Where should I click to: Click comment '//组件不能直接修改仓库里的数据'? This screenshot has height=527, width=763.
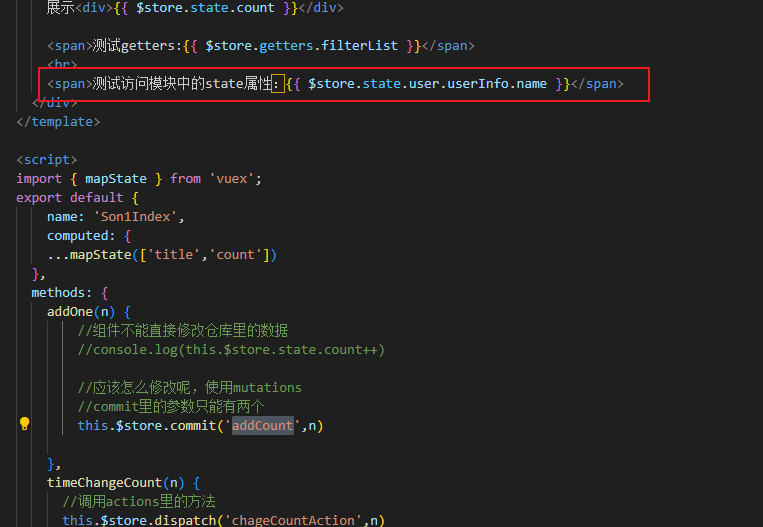point(183,331)
